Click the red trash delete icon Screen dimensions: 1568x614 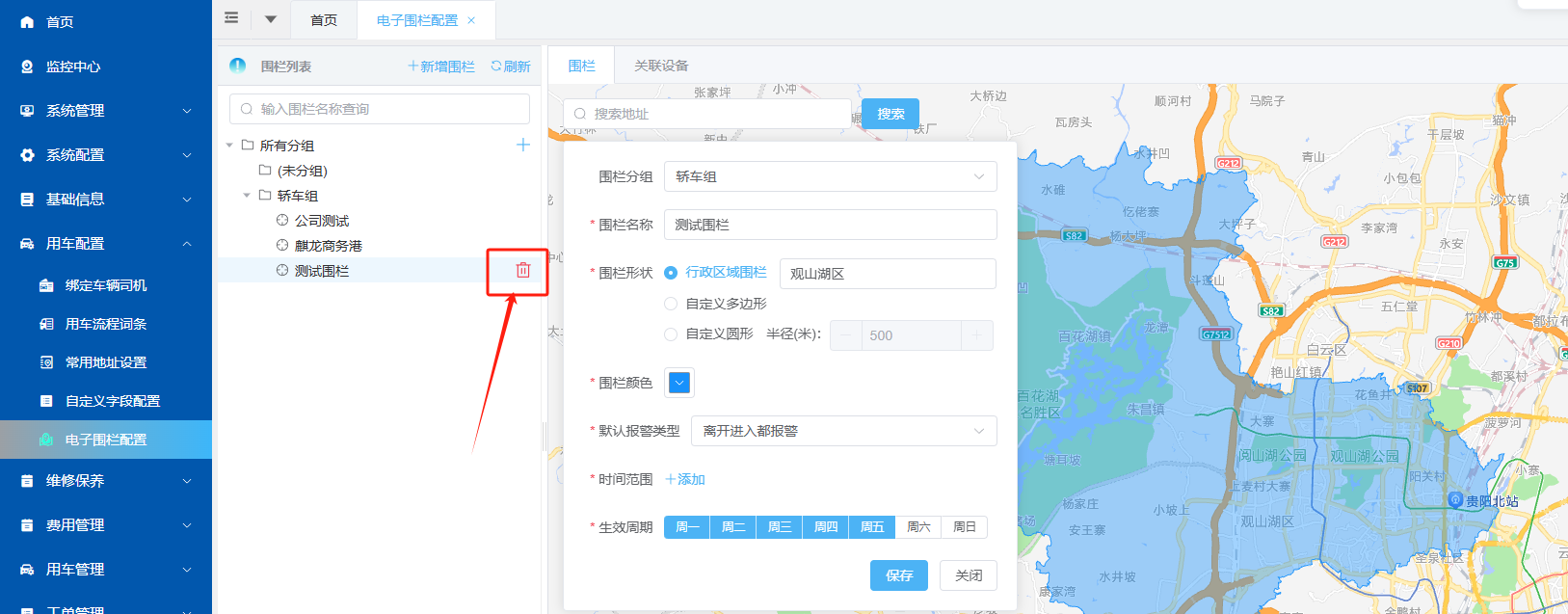(522, 271)
